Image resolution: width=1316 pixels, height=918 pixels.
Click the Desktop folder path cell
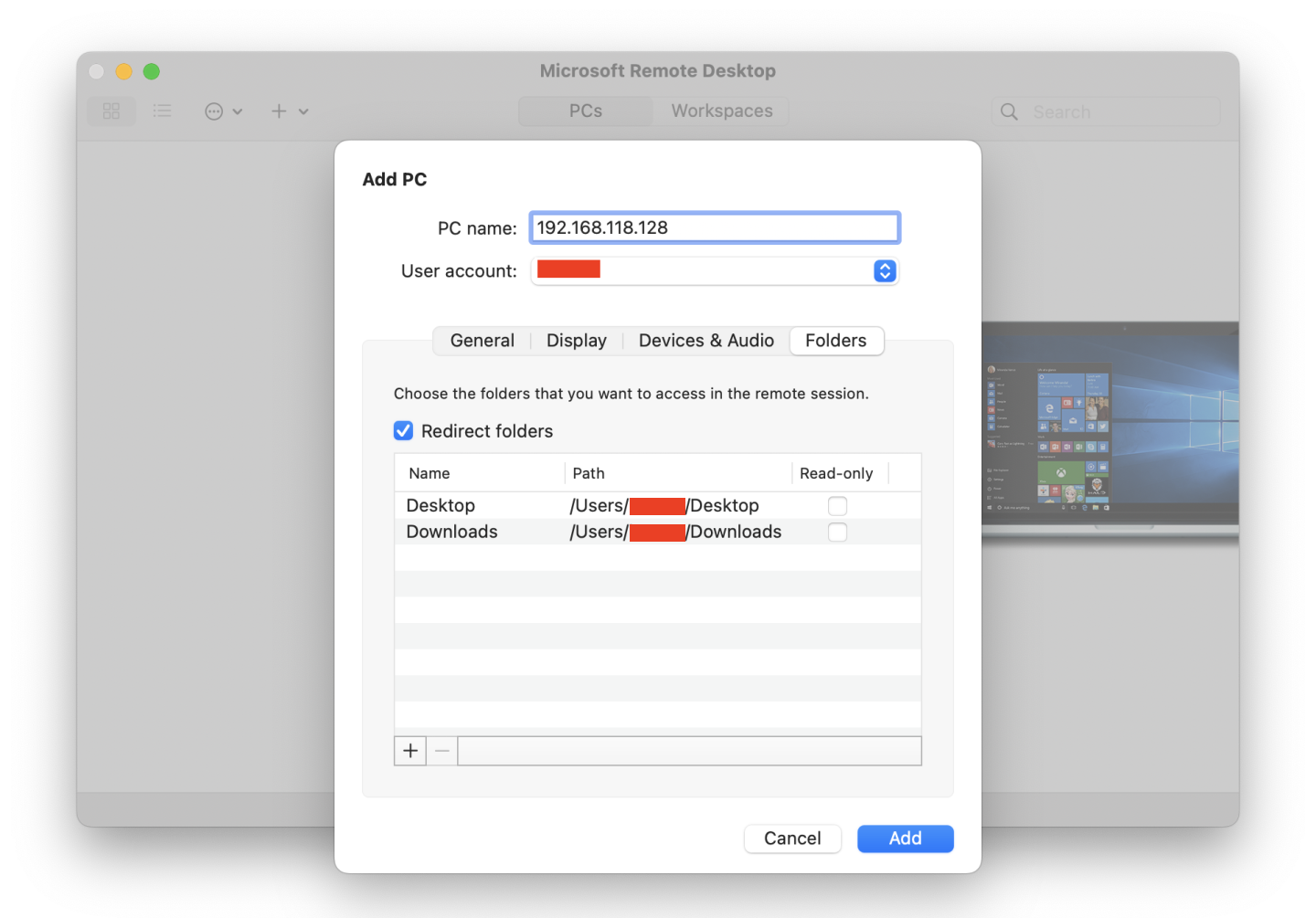tap(664, 505)
